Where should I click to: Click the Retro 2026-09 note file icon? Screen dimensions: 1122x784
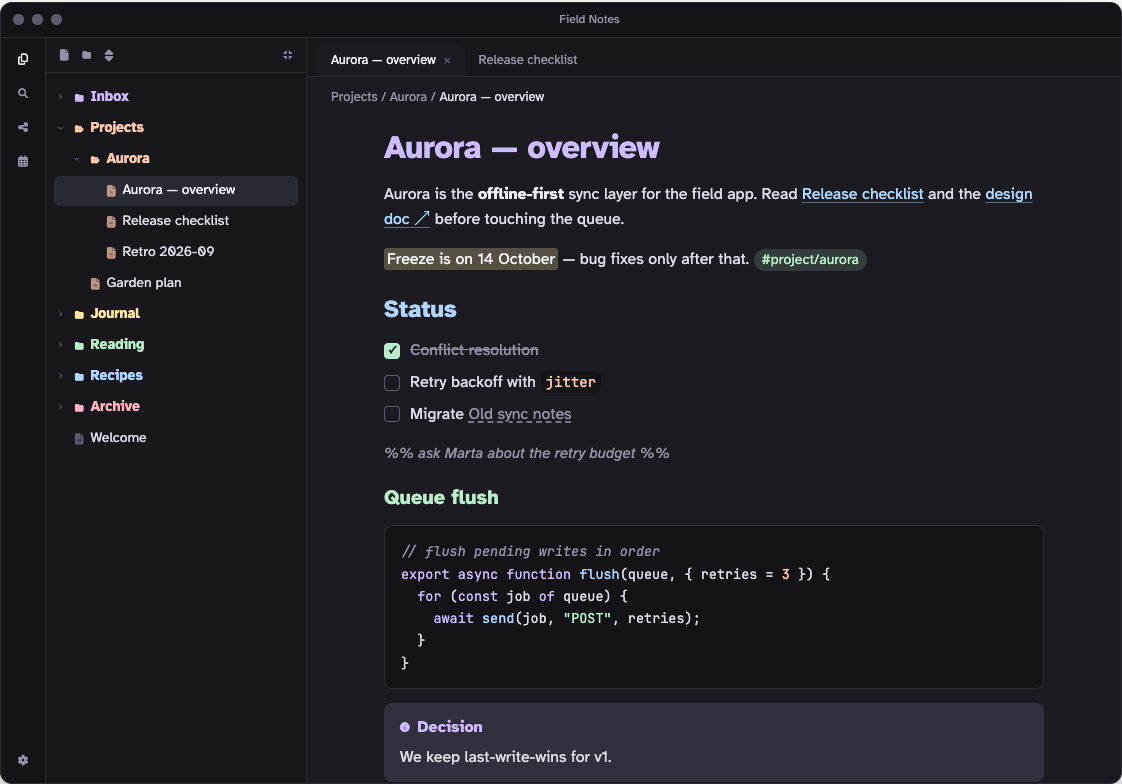[111, 253]
